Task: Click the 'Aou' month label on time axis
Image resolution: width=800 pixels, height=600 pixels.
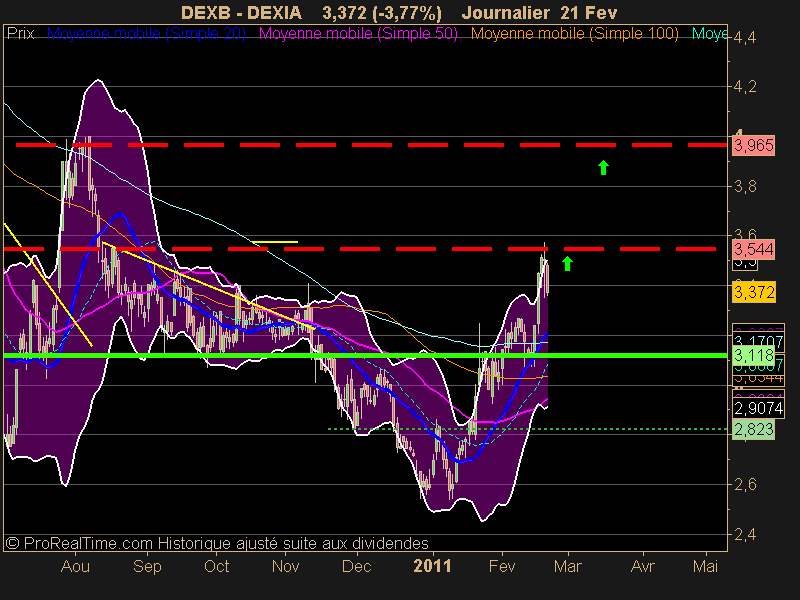Action: tap(75, 566)
